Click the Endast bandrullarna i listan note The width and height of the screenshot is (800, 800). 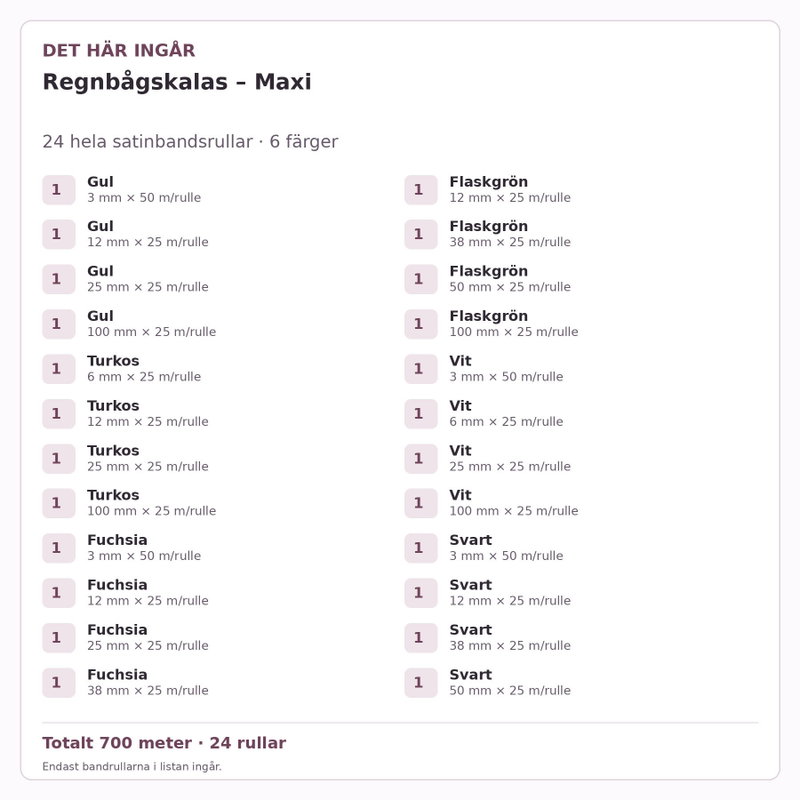tap(132, 766)
